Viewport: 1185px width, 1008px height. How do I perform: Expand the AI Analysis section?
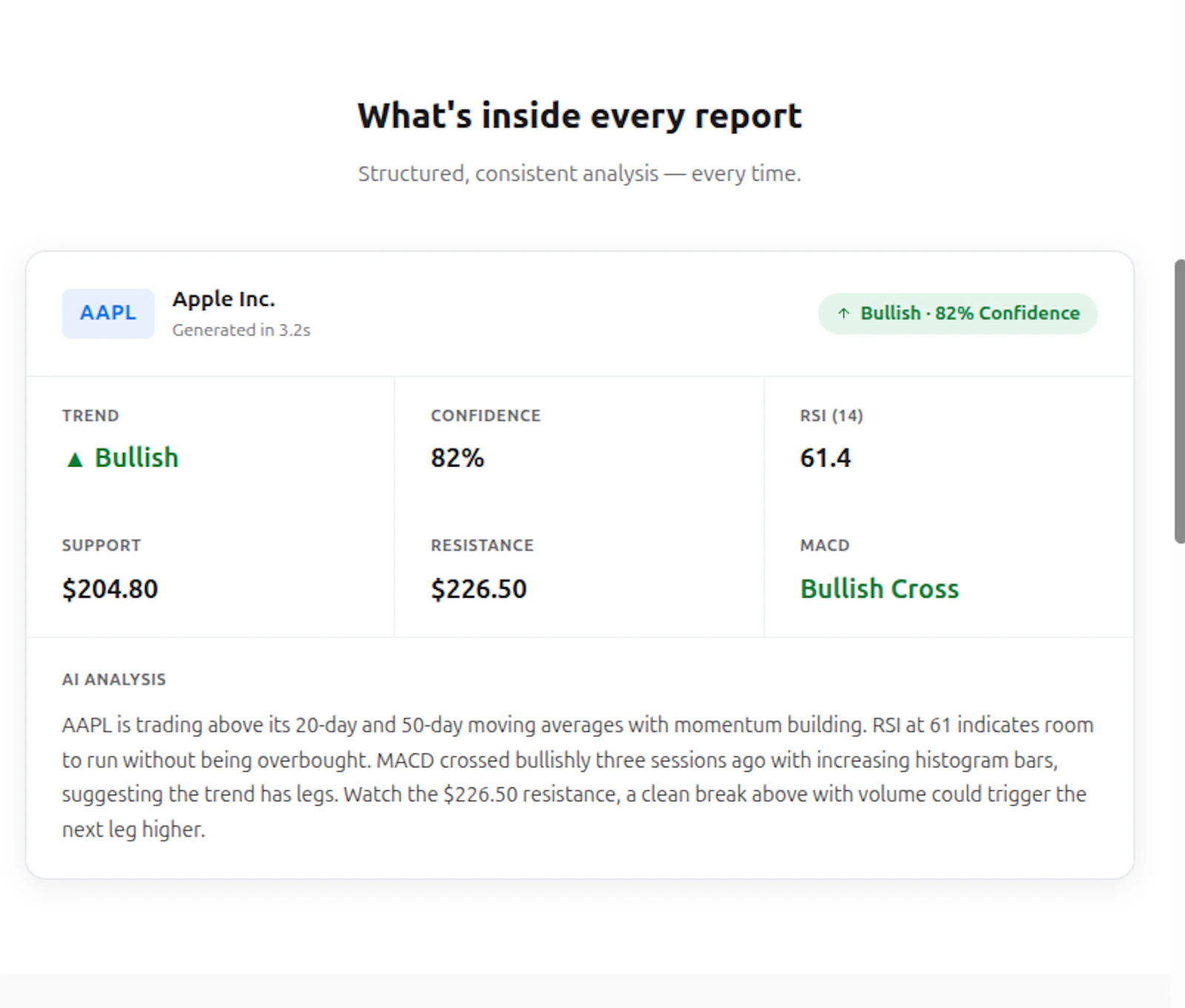click(114, 679)
